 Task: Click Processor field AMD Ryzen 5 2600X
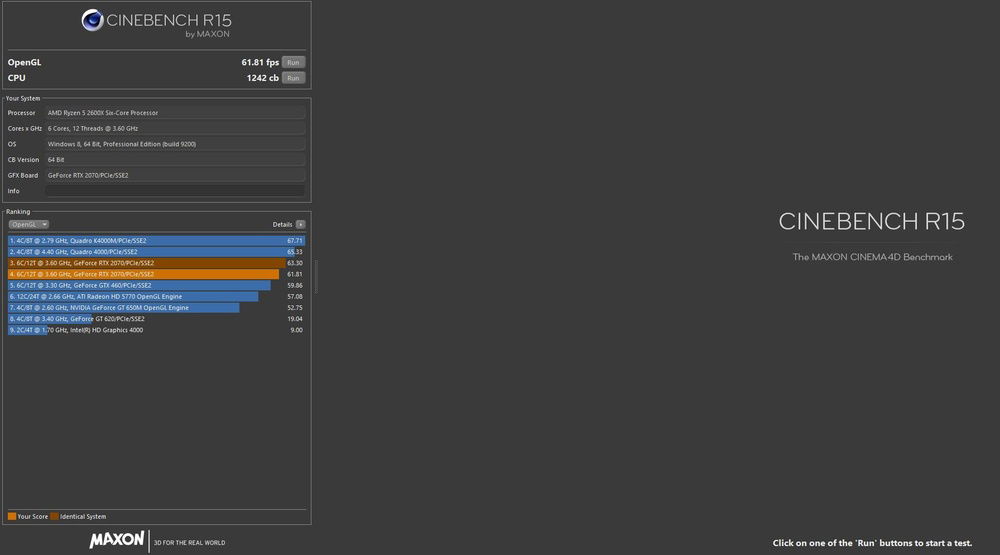pyautogui.click(x=175, y=113)
